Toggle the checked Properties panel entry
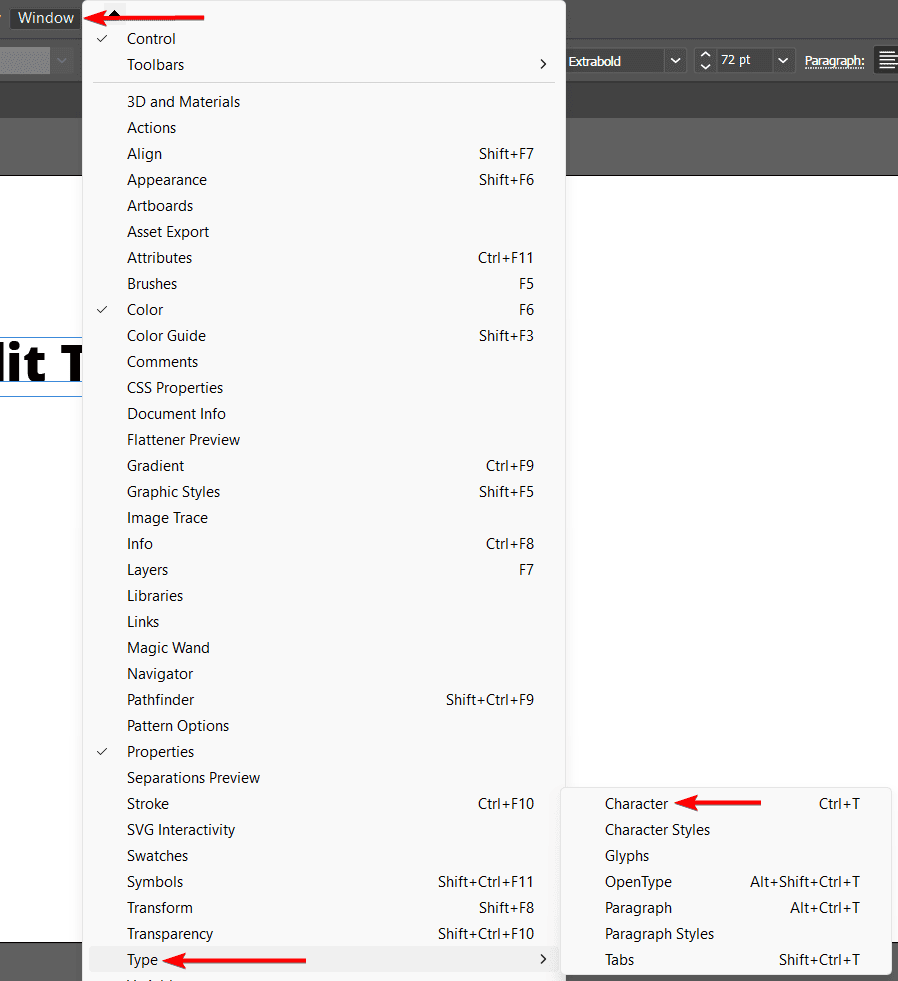 [160, 752]
